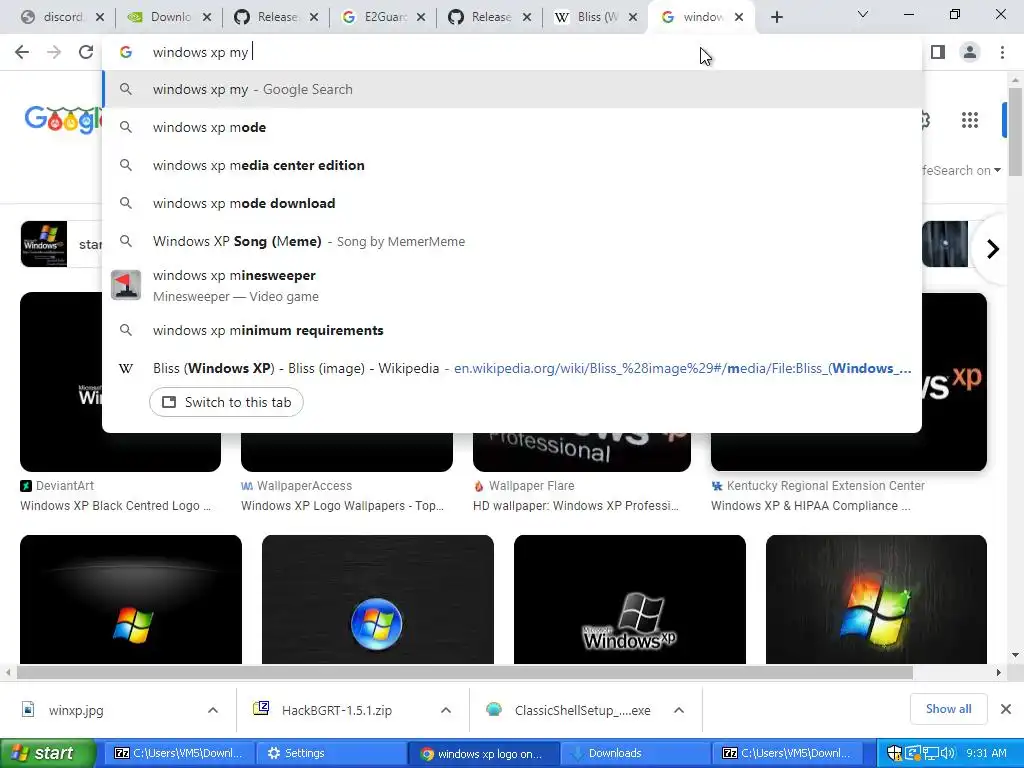Open the Google apps grid
Viewport: 1024px width, 768px height.
click(x=970, y=120)
